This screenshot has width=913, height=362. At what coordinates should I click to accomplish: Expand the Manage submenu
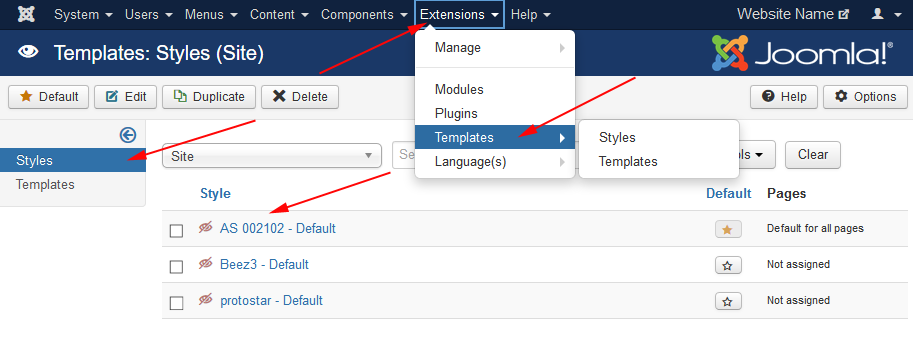[x=495, y=48]
